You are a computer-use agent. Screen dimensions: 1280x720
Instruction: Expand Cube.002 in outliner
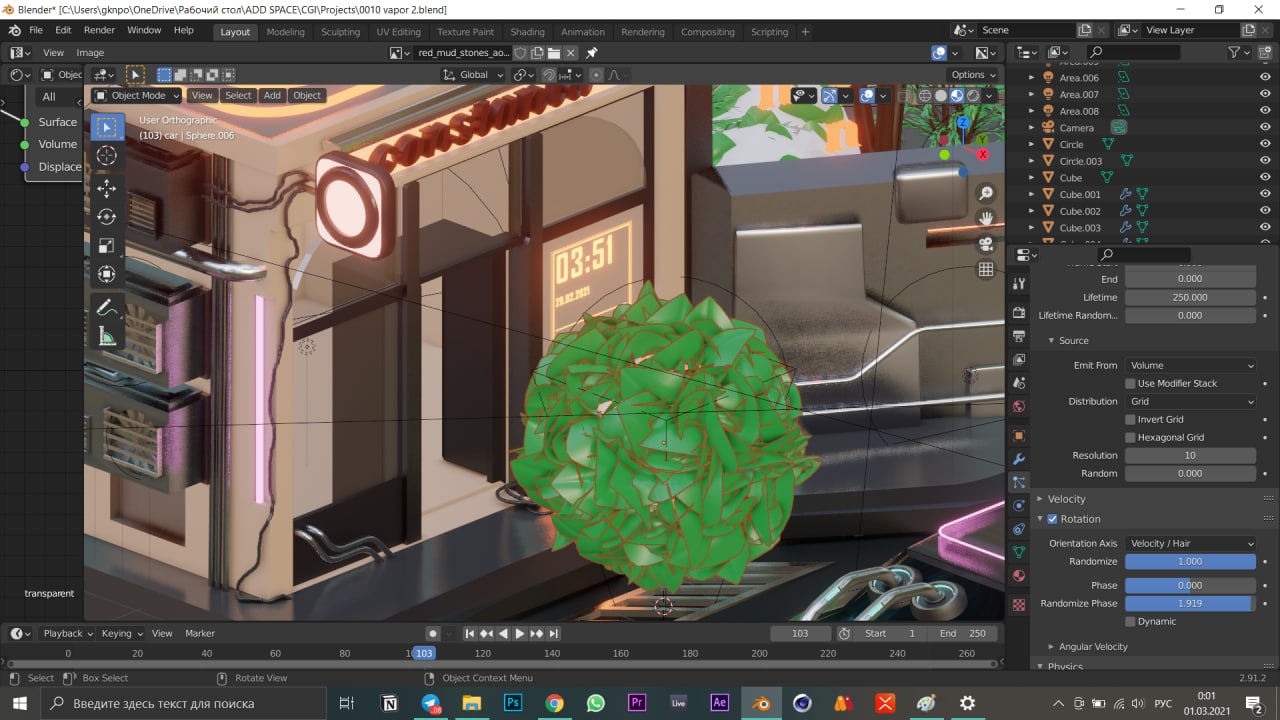tap(1033, 211)
